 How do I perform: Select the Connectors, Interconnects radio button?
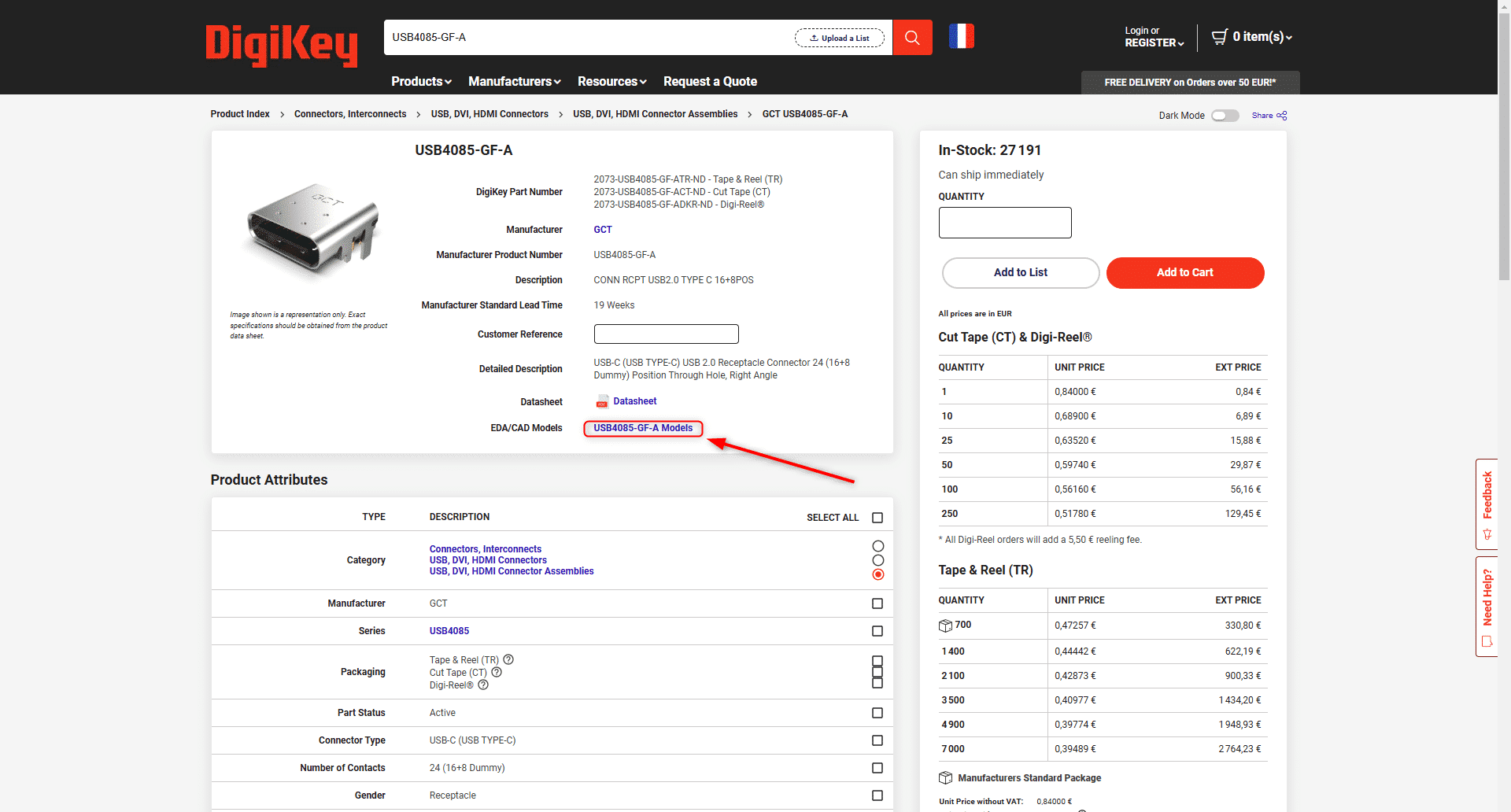pos(878,546)
